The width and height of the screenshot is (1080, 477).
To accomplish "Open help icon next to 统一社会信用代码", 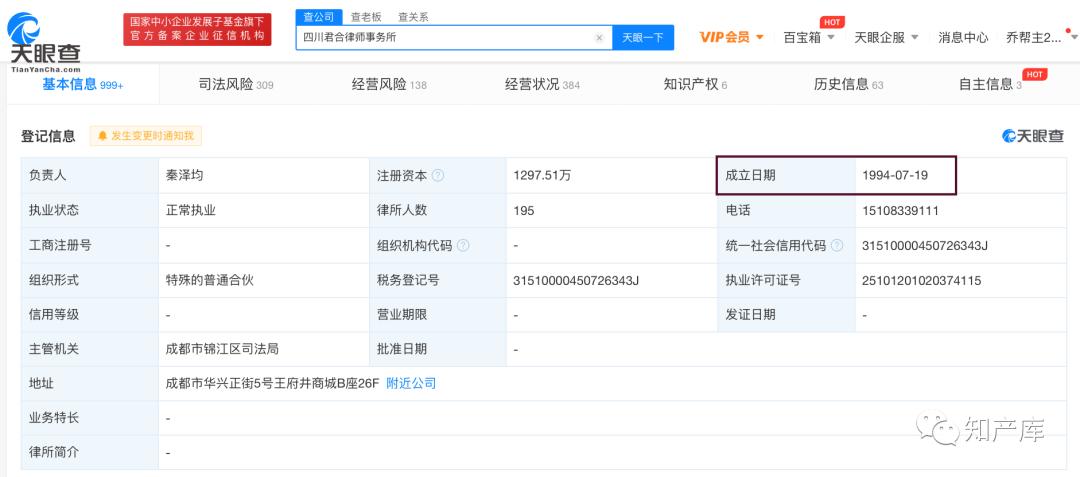I will pos(837,245).
